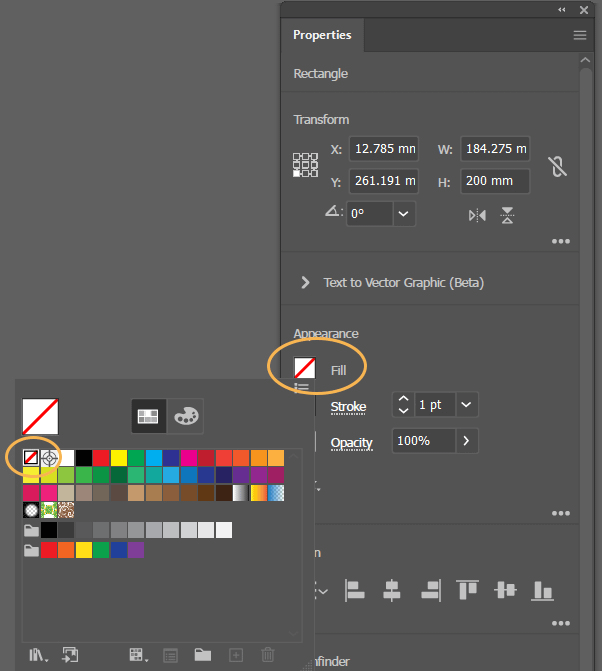Click Flip Vertically icon in Transform
This screenshot has height=671, width=602.
(507, 215)
